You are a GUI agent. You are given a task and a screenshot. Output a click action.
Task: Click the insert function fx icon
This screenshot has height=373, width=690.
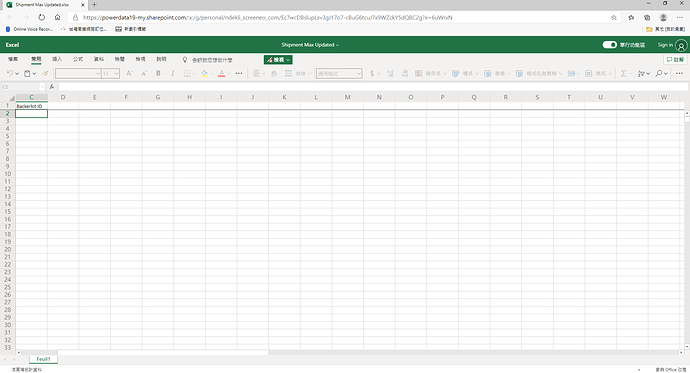coord(51,87)
